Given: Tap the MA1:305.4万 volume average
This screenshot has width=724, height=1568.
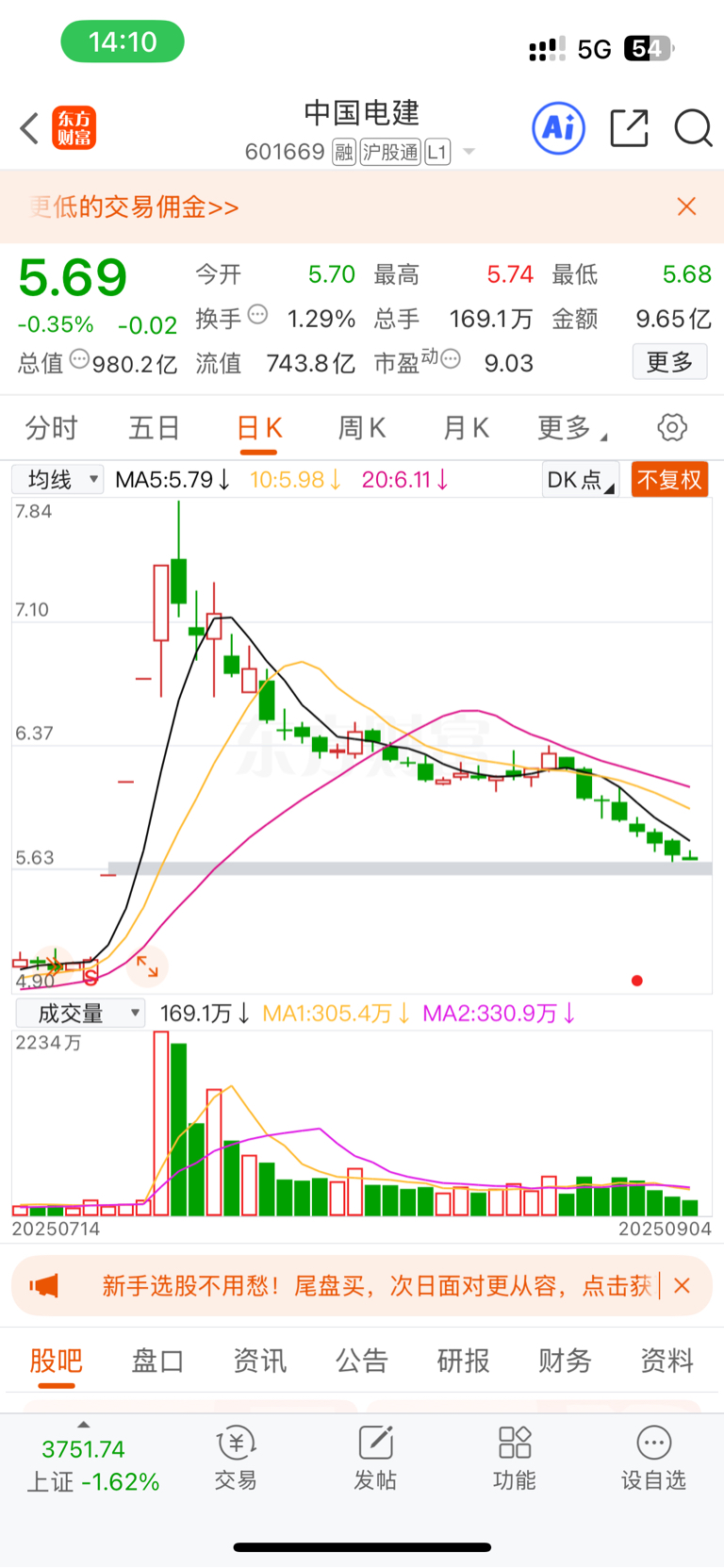Looking at the screenshot, I should (337, 1014).
